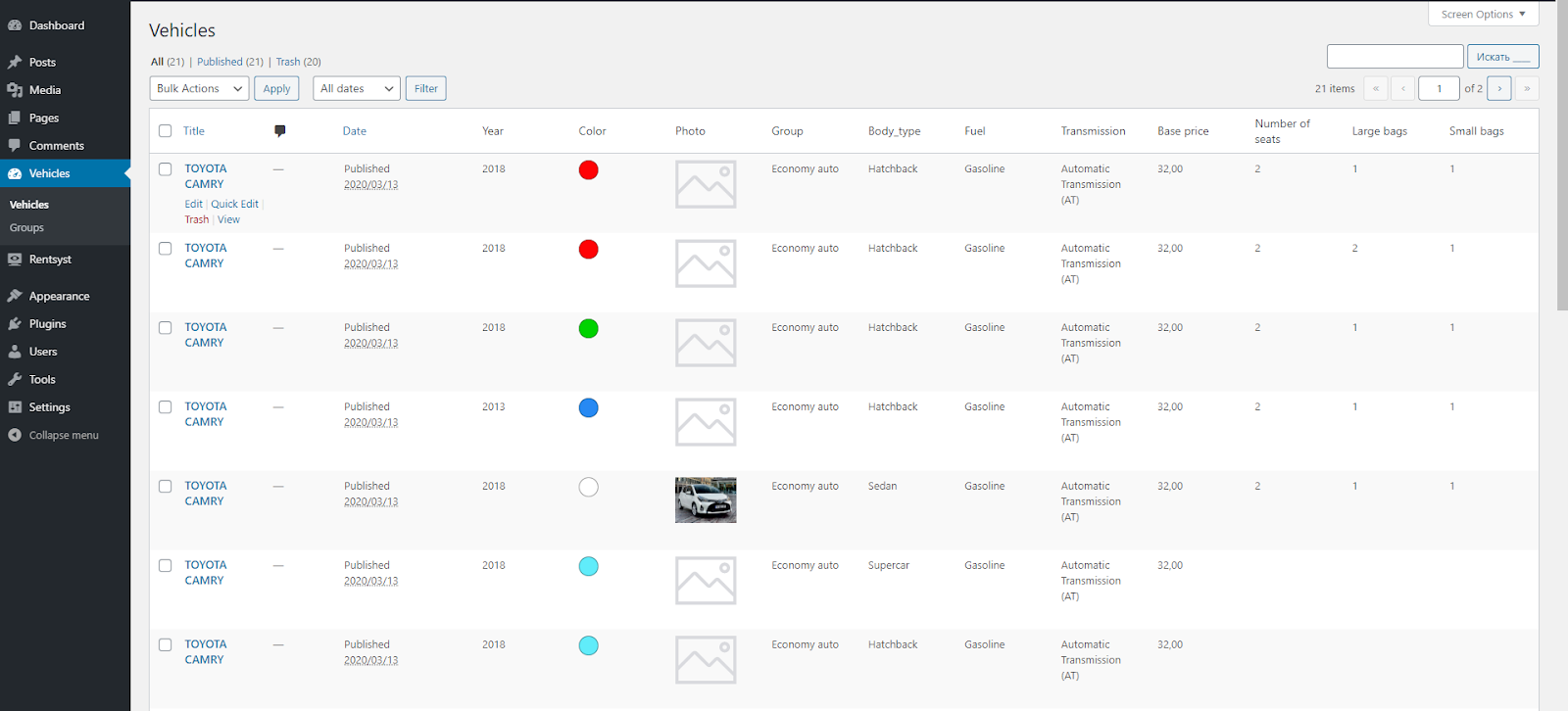1568x711 pixels.
Task: Check the first Toyota Camry row checkbox
Action: coord(166,169)
